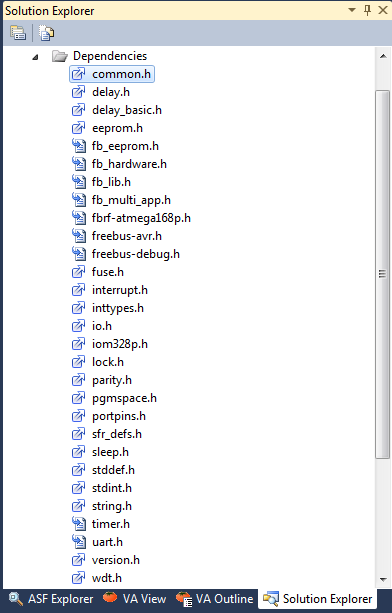Collapse the Dependencies folder
Screen dimensions: 392x613
[x=36, y=57]
